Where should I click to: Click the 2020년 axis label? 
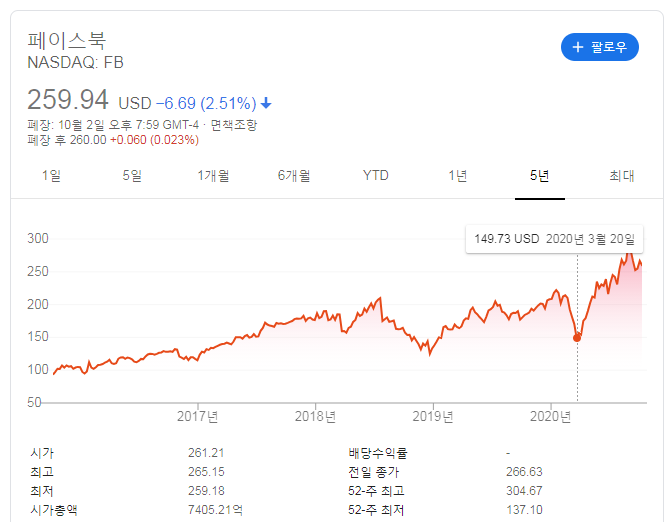coord(550,416)
